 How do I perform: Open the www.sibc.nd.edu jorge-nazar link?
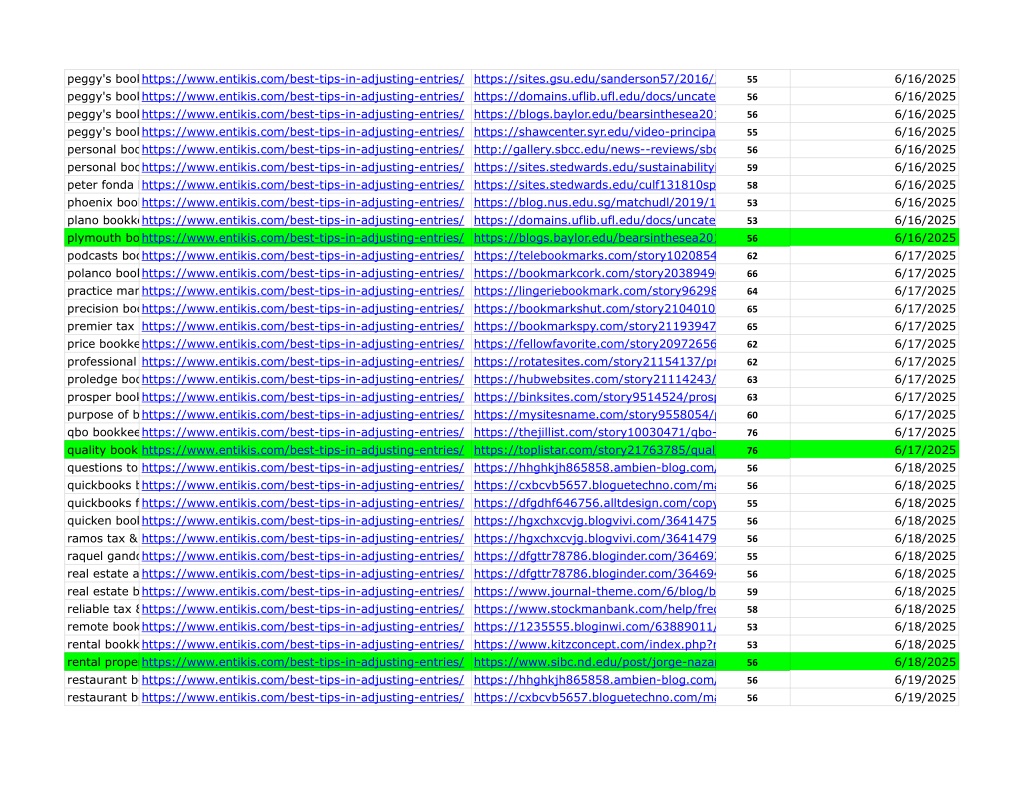[594, 662]
